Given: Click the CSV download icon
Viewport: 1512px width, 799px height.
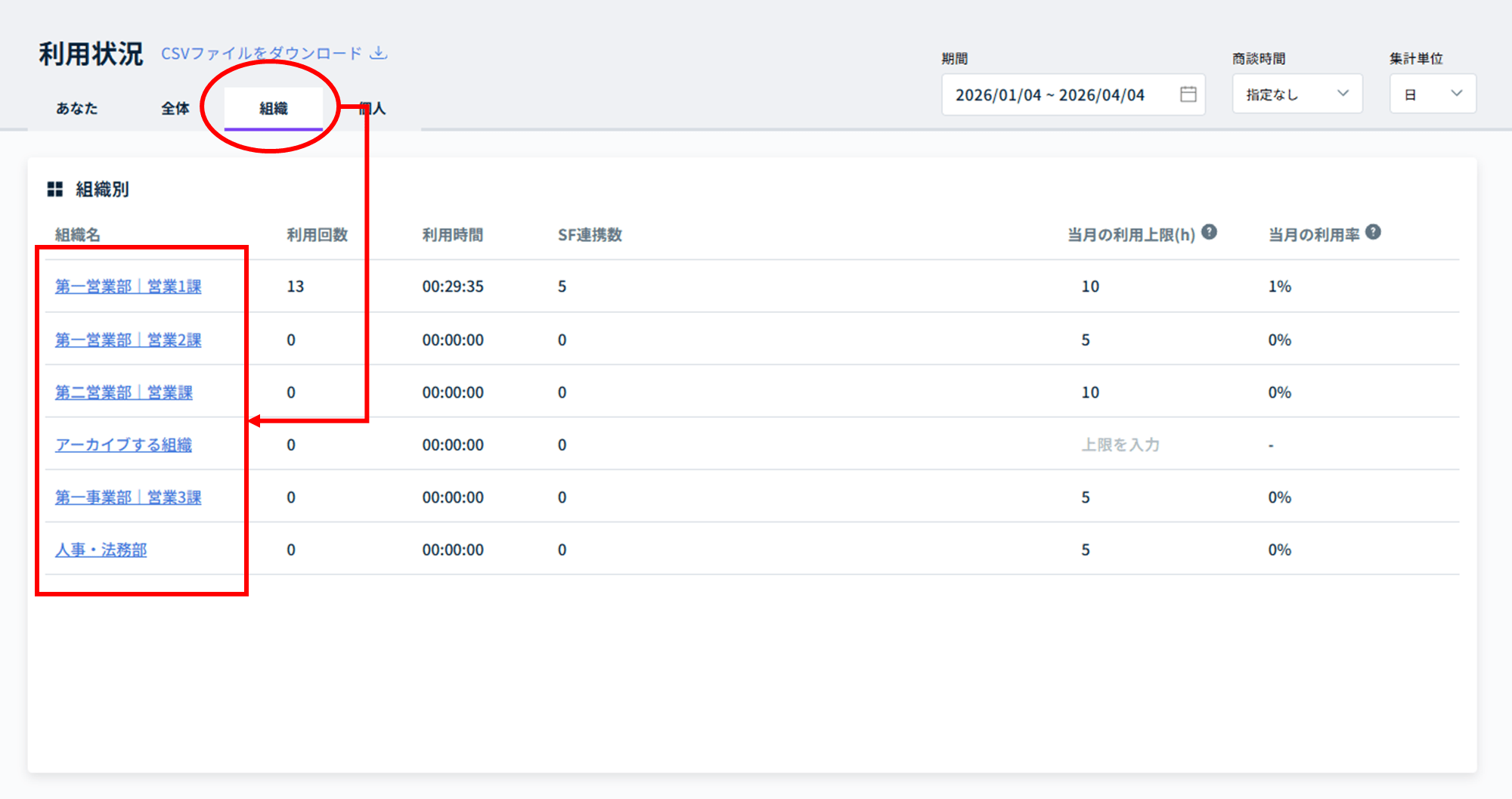Looking at the screenshot, I should [x=379, y=53].
